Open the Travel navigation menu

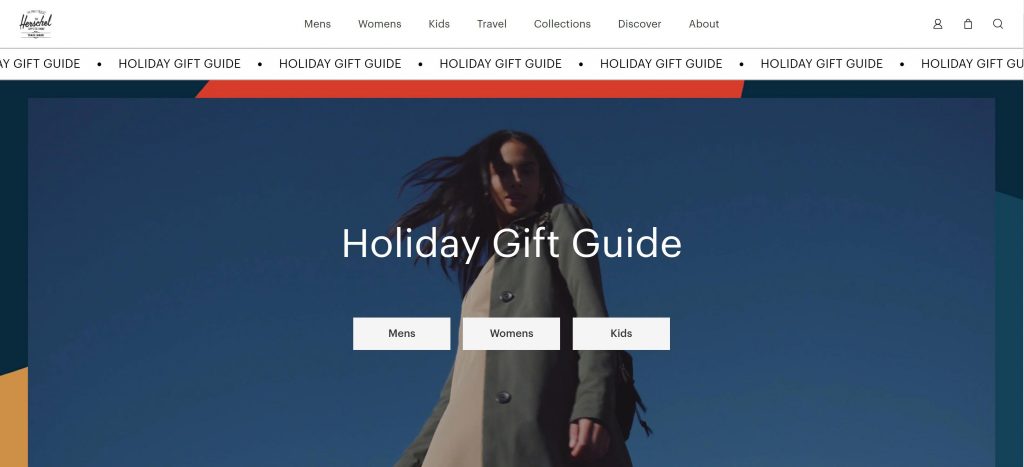(492, 24)
